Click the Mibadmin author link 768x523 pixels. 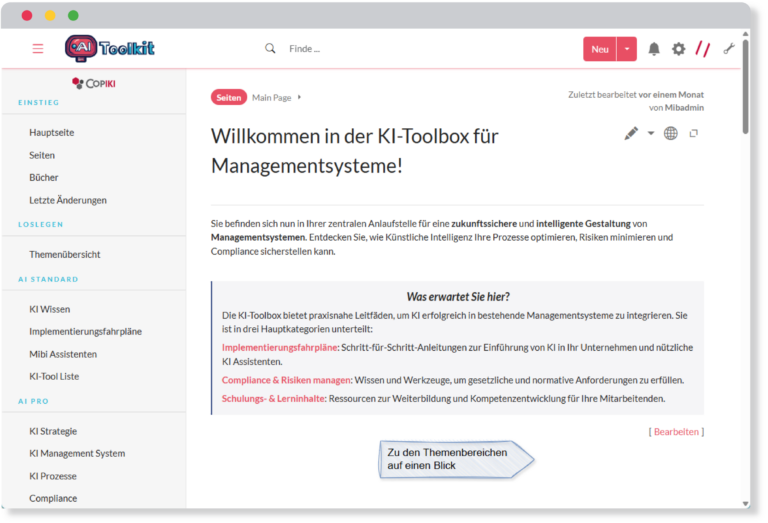[684, 108]
